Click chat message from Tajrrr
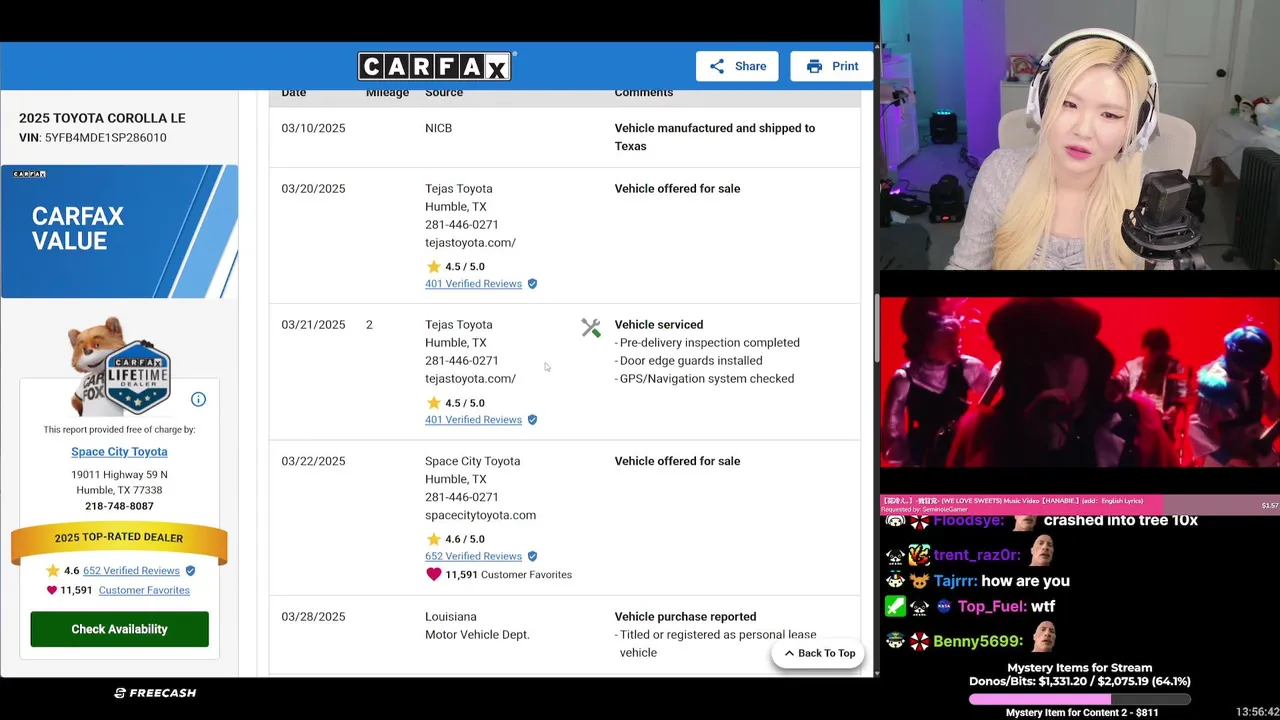 pos(977,581)
